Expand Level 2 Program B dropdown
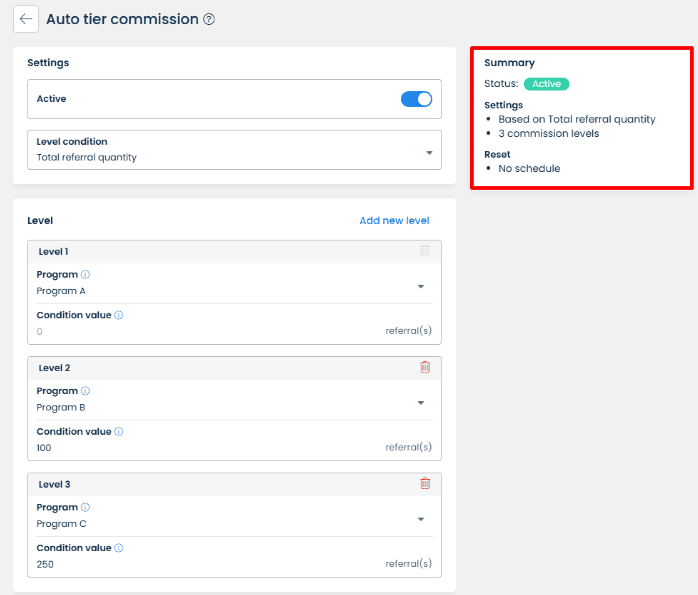This screenshot has width=698, height=595. pos(421,403)
